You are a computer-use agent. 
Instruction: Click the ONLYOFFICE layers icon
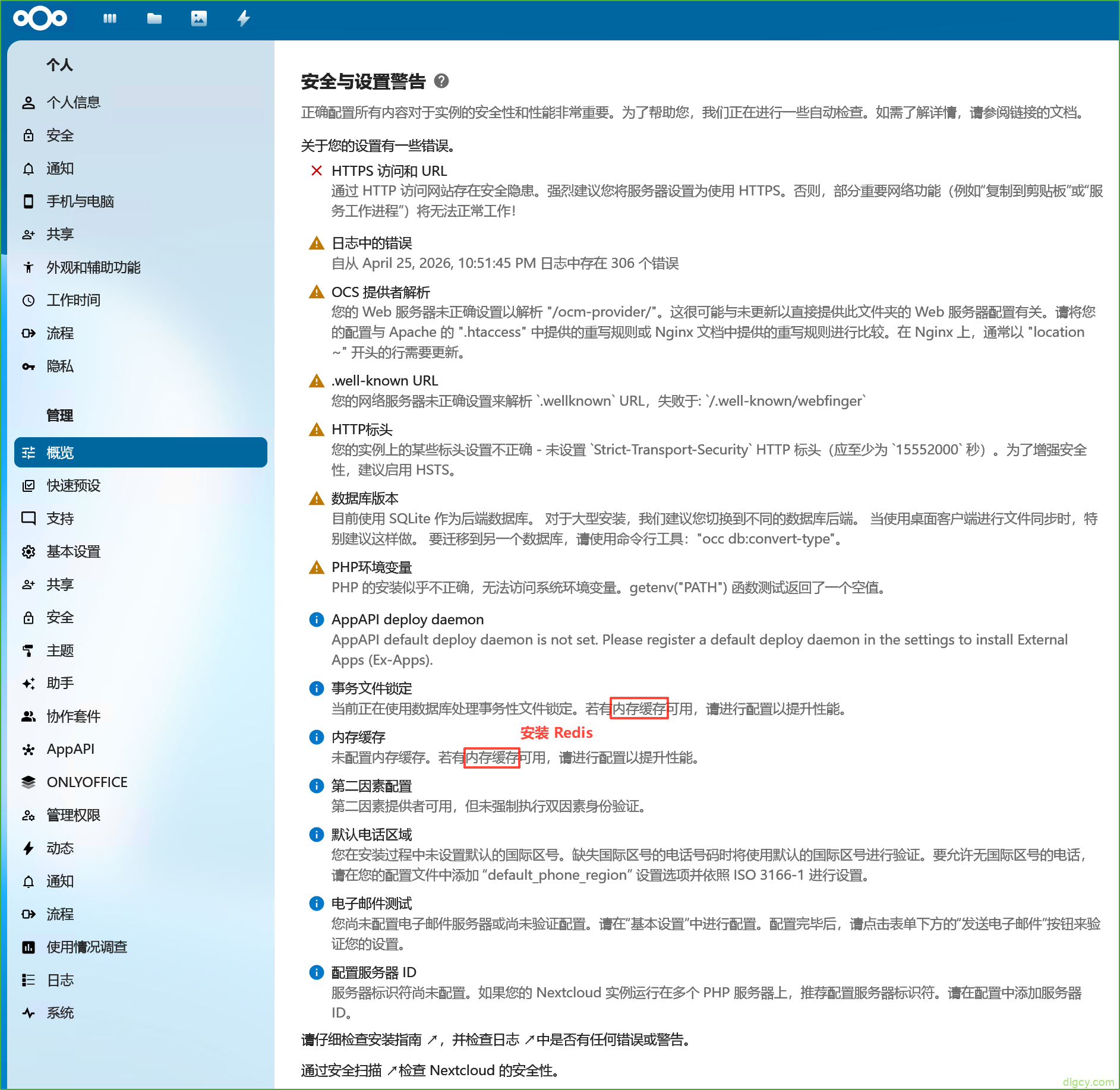click(29, 782)
